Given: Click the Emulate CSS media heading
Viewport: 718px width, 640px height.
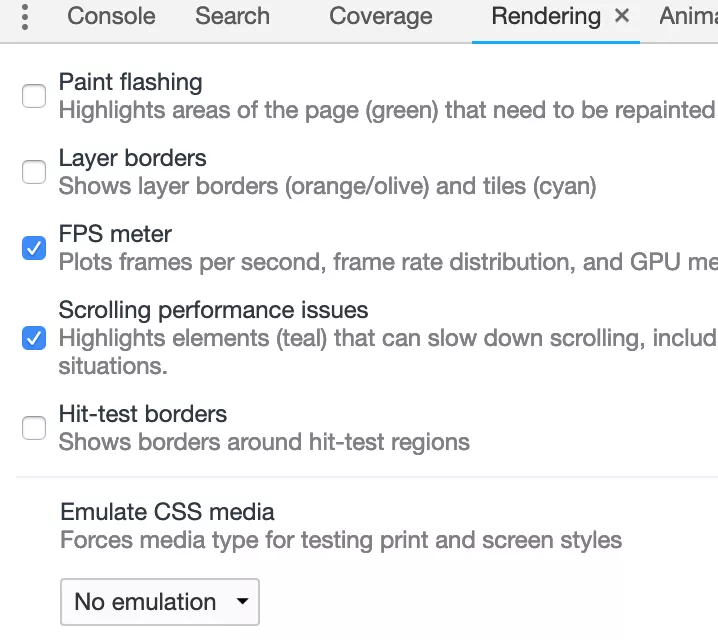Looking at the screenshot, I should [x=167, y=512].
